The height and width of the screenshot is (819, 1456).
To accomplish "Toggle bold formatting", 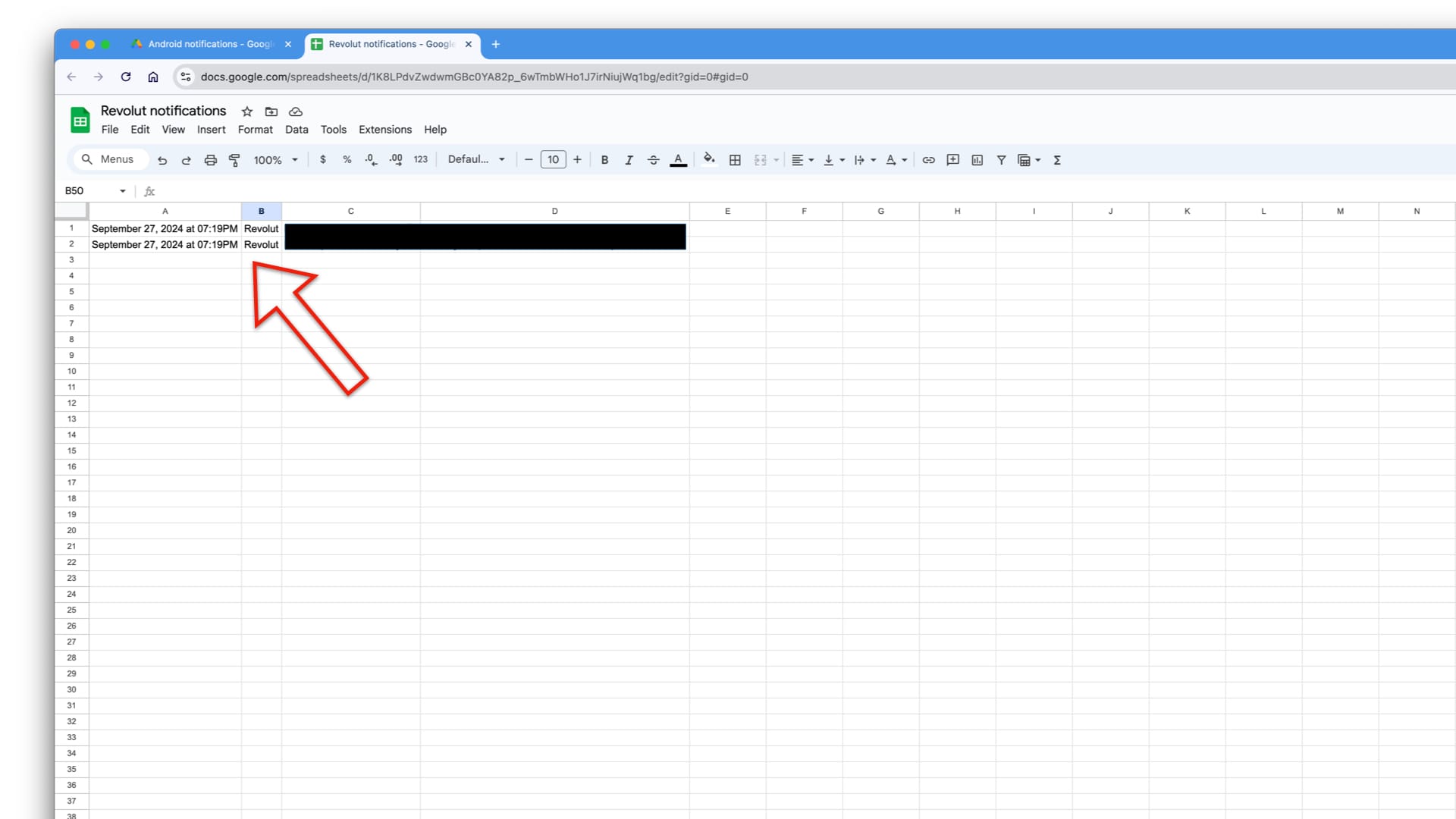I will 604,160.
